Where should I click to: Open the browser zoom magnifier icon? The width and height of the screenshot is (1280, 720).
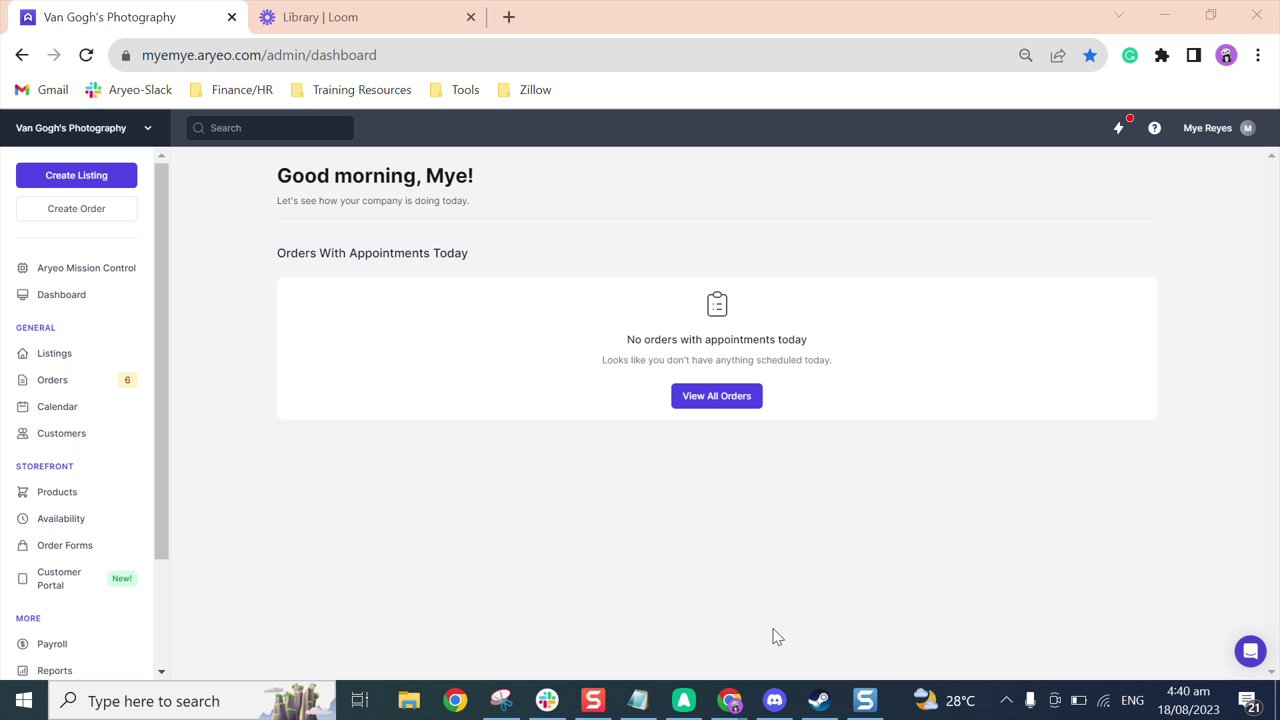point(1026,55)
